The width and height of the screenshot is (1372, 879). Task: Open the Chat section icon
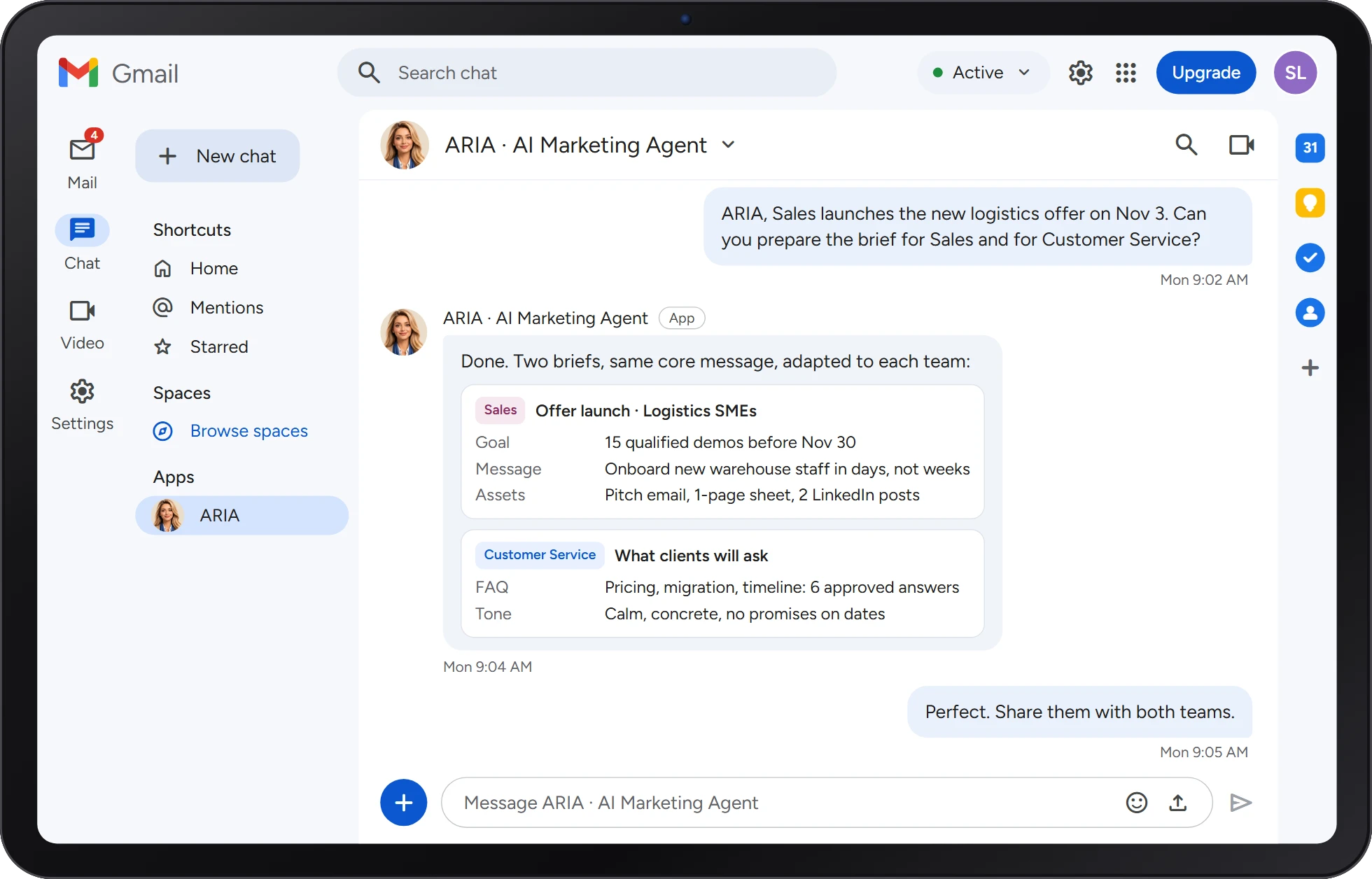[83, 230]
